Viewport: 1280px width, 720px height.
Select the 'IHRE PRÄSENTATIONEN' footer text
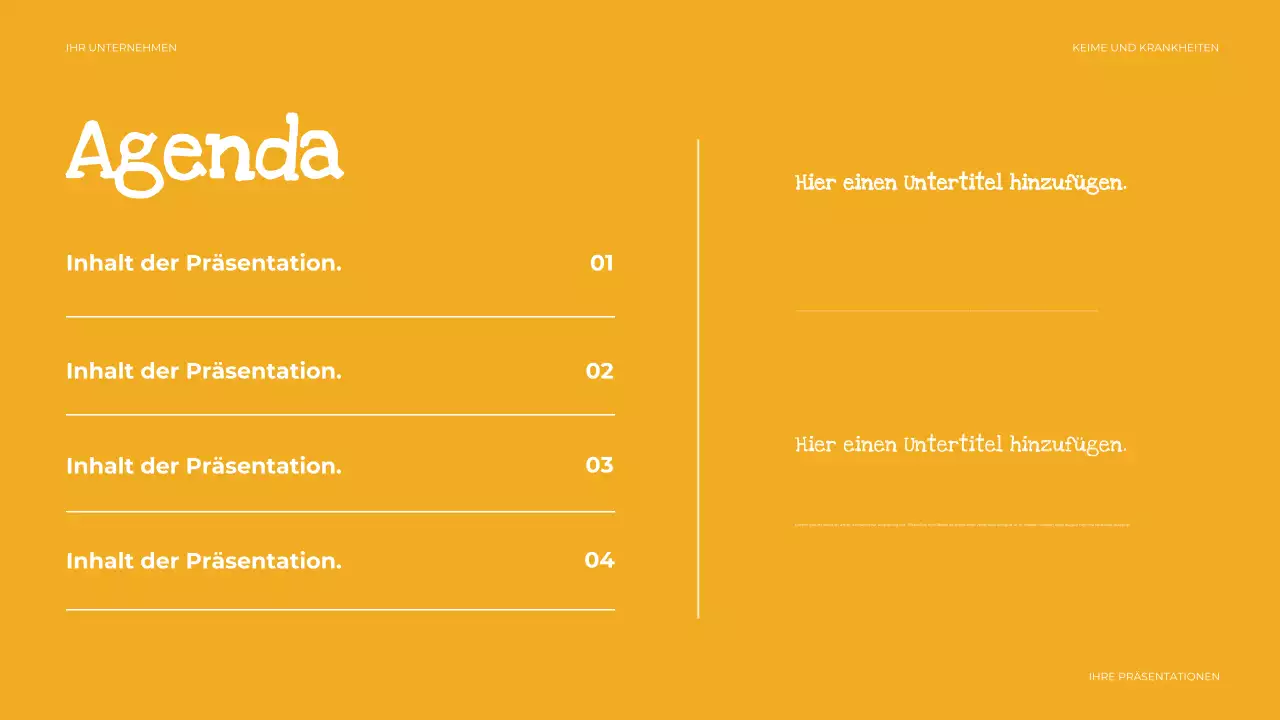[x=1153, y=677]
